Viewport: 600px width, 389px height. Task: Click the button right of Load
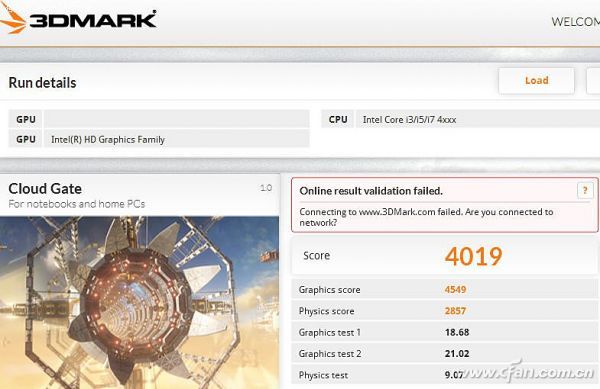(593, 81)
